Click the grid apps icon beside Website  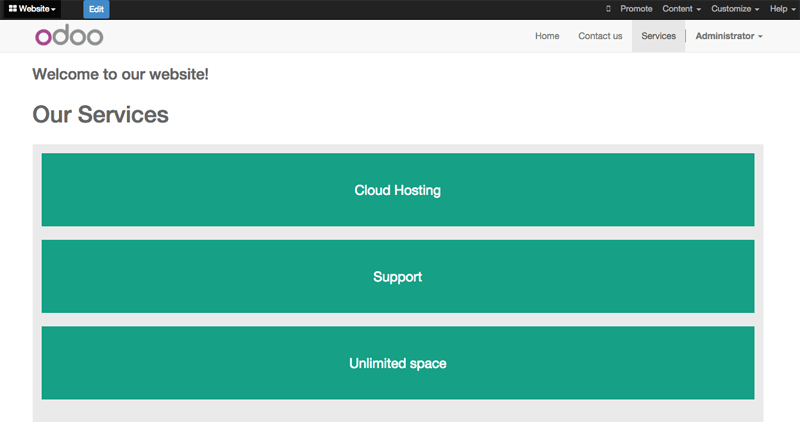pos(13,9)
